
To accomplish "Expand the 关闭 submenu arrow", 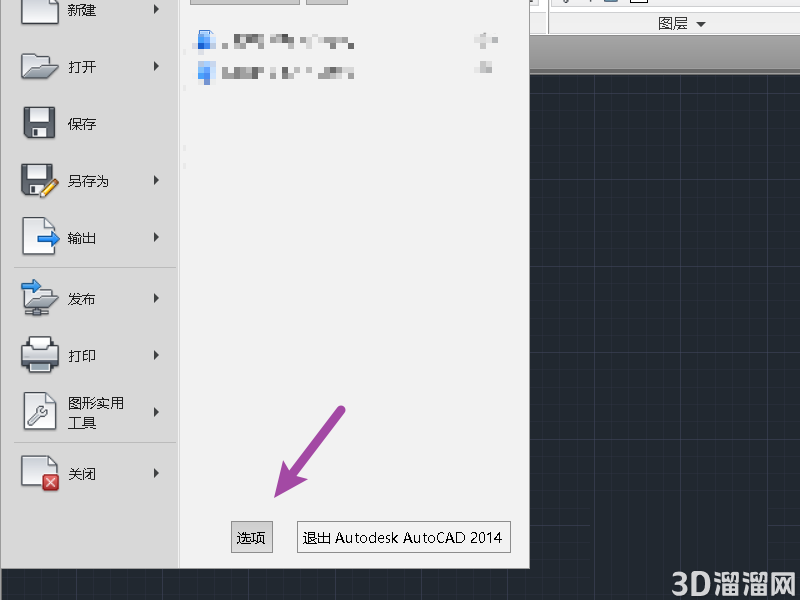I will click(x=157, y=473).
